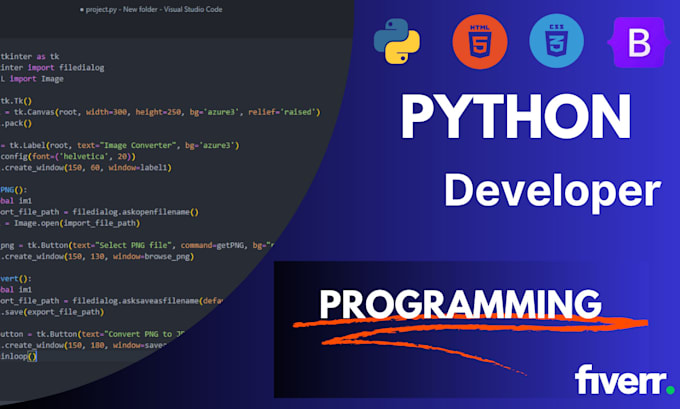This screenshot has width=680, height=409.
Task: Click the Image.open(import_file_path) line
Action: [70, 223]
